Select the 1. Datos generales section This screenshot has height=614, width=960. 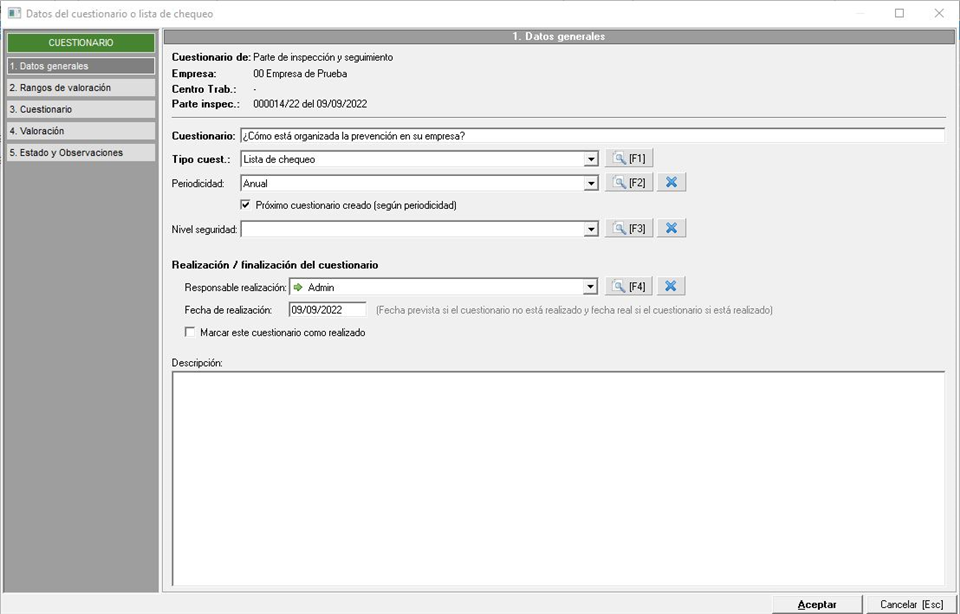click(x=81, y=66)
